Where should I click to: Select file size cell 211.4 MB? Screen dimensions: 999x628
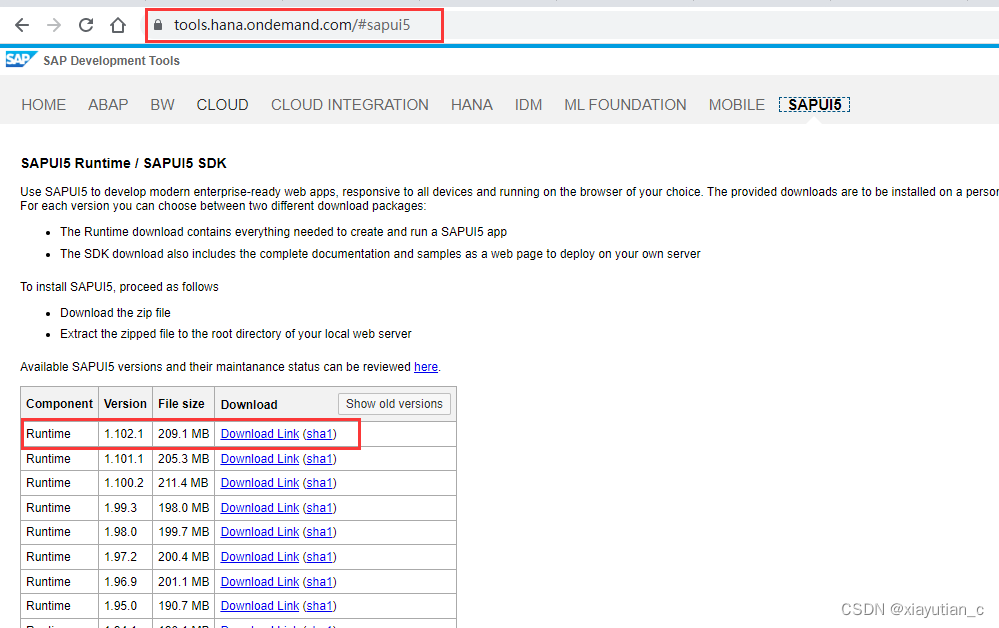click(x=183, y=483)
